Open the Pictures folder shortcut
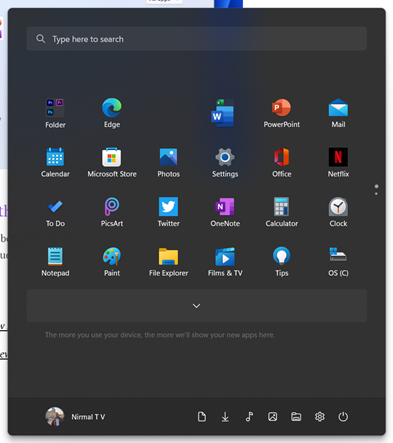The width and height of the screenshot is (393, 443). pos(272,417)
